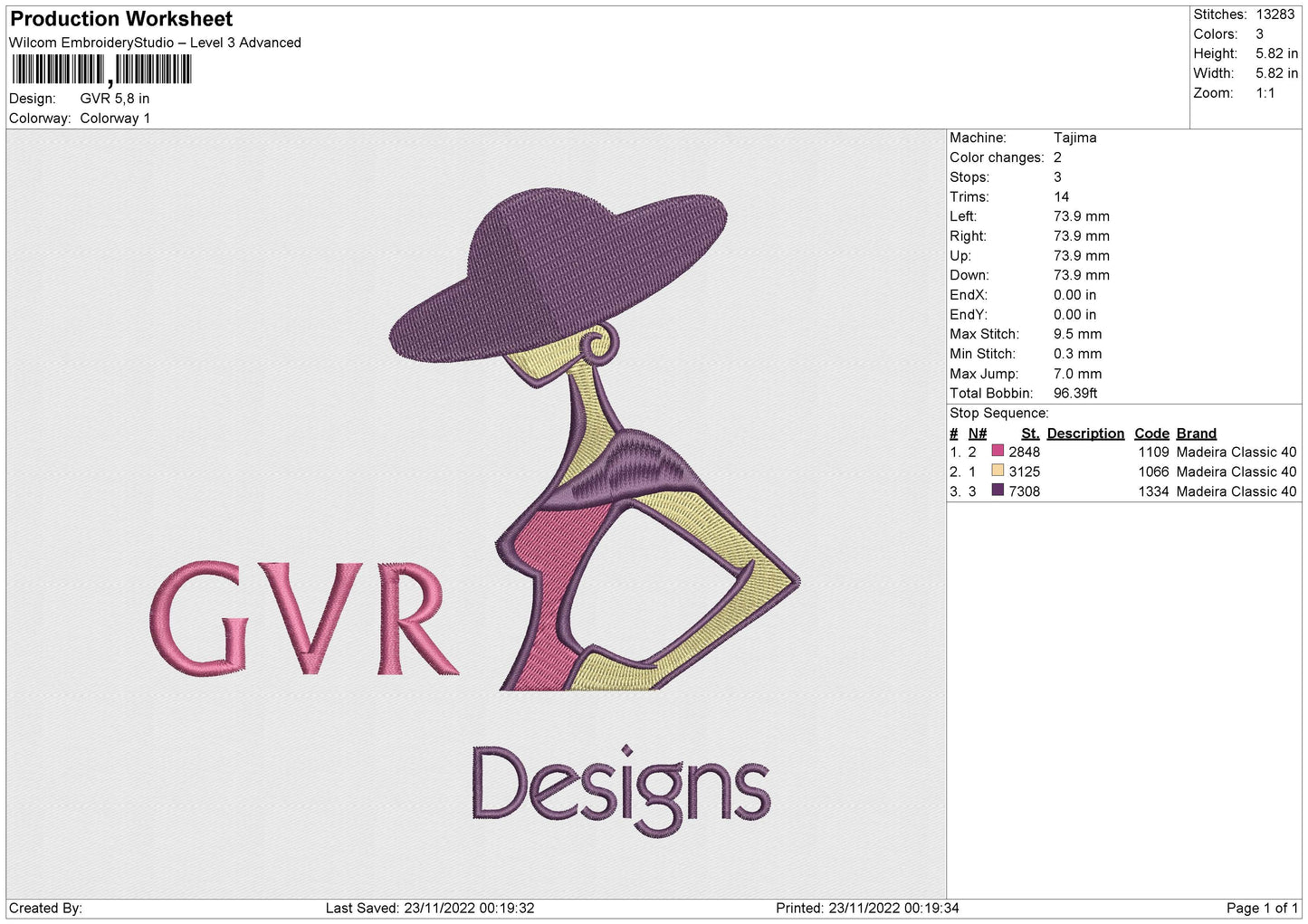Click the purple 7308 thread color swatch
Viewport: 1308px width, 924px height.
click(998, 491)
